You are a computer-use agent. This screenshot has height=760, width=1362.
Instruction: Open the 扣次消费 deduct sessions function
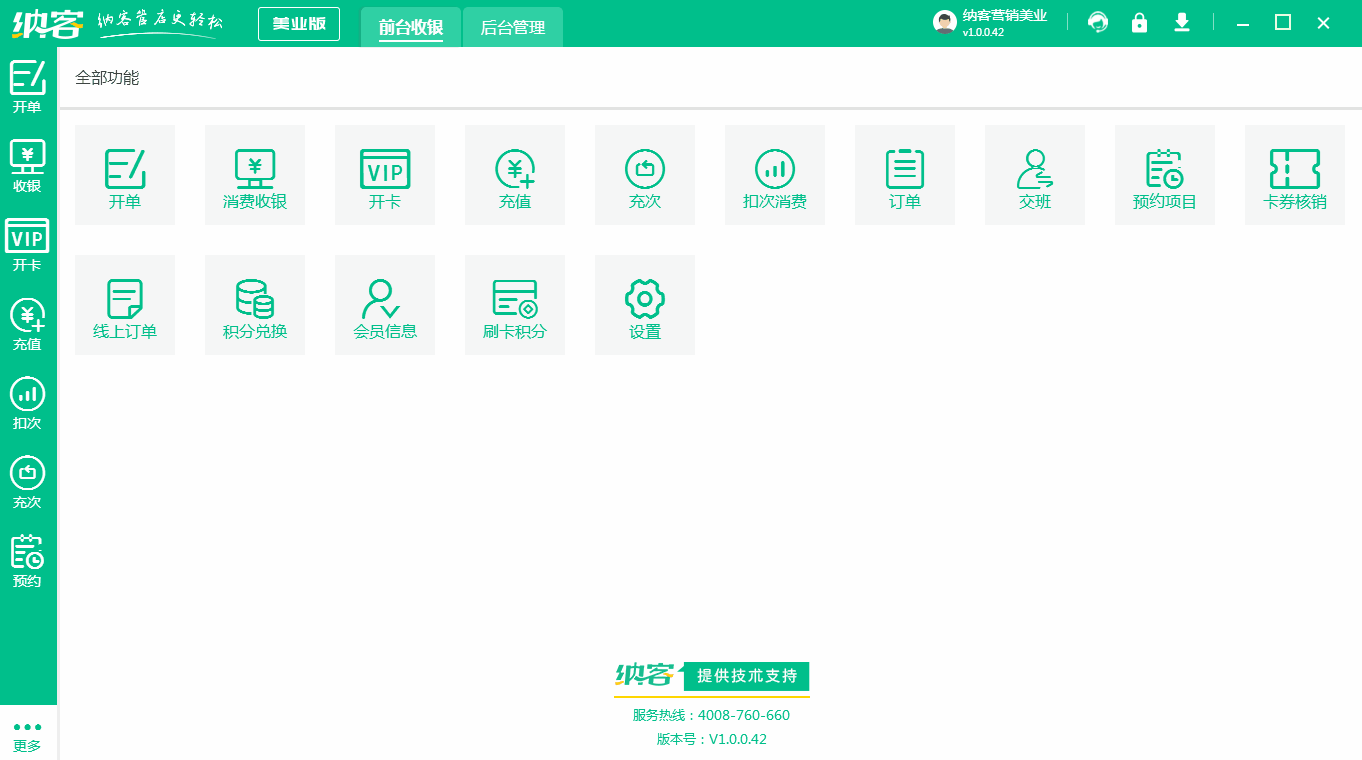tap(775, 174)
